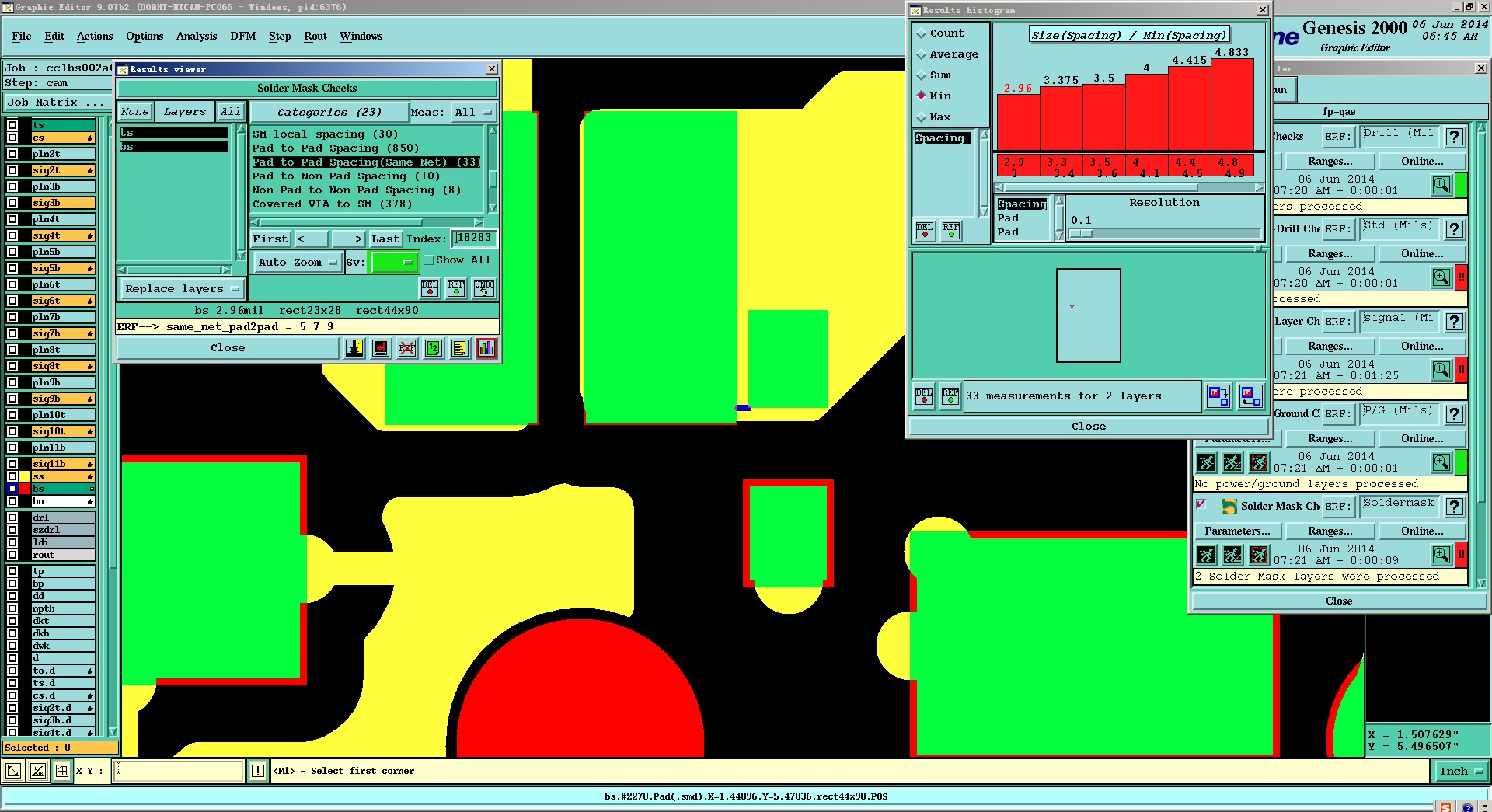Open the Replace layers dropdown

[182, 289]
